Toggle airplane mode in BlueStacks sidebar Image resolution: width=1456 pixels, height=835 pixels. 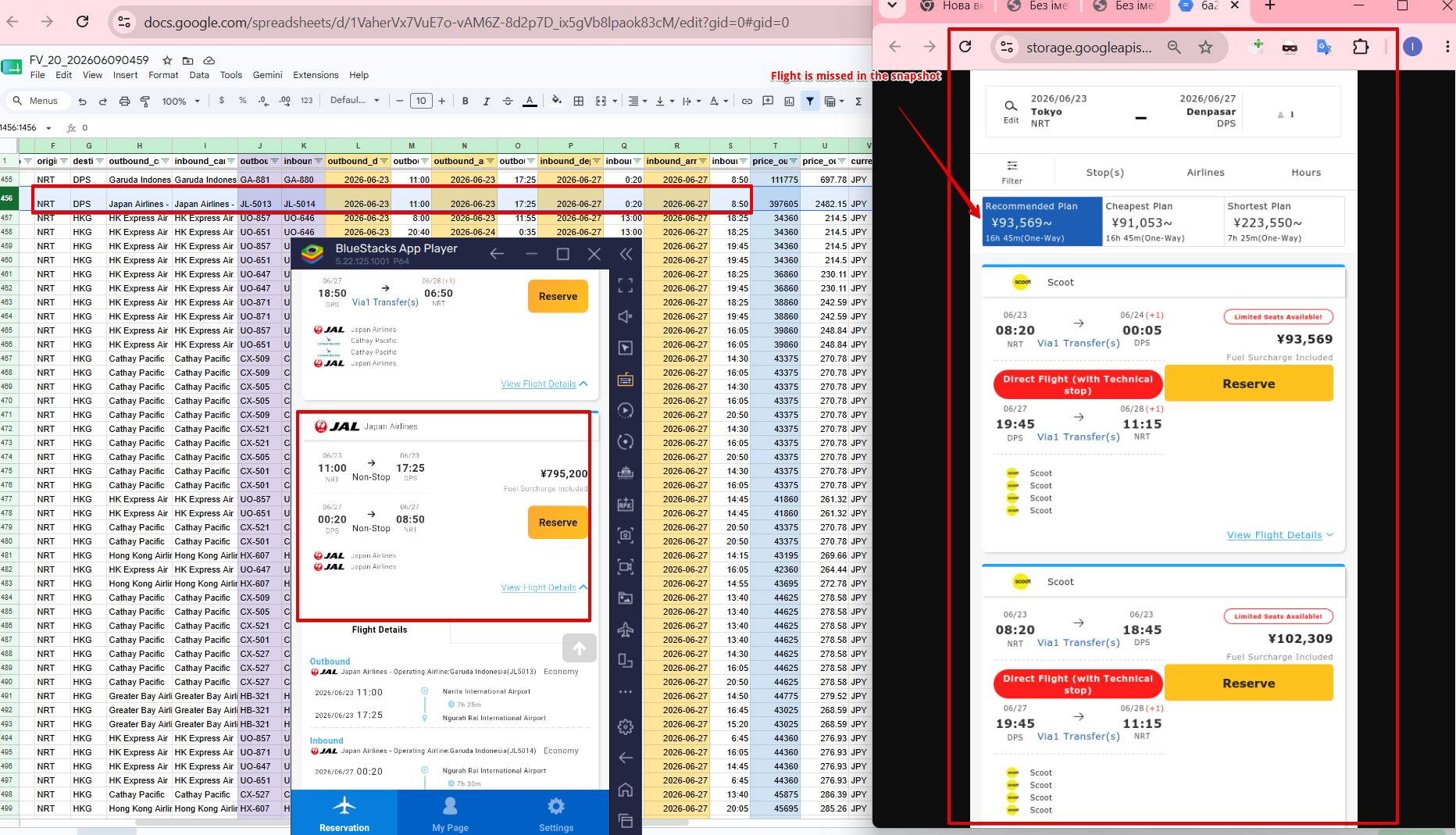tap(625, 630)
